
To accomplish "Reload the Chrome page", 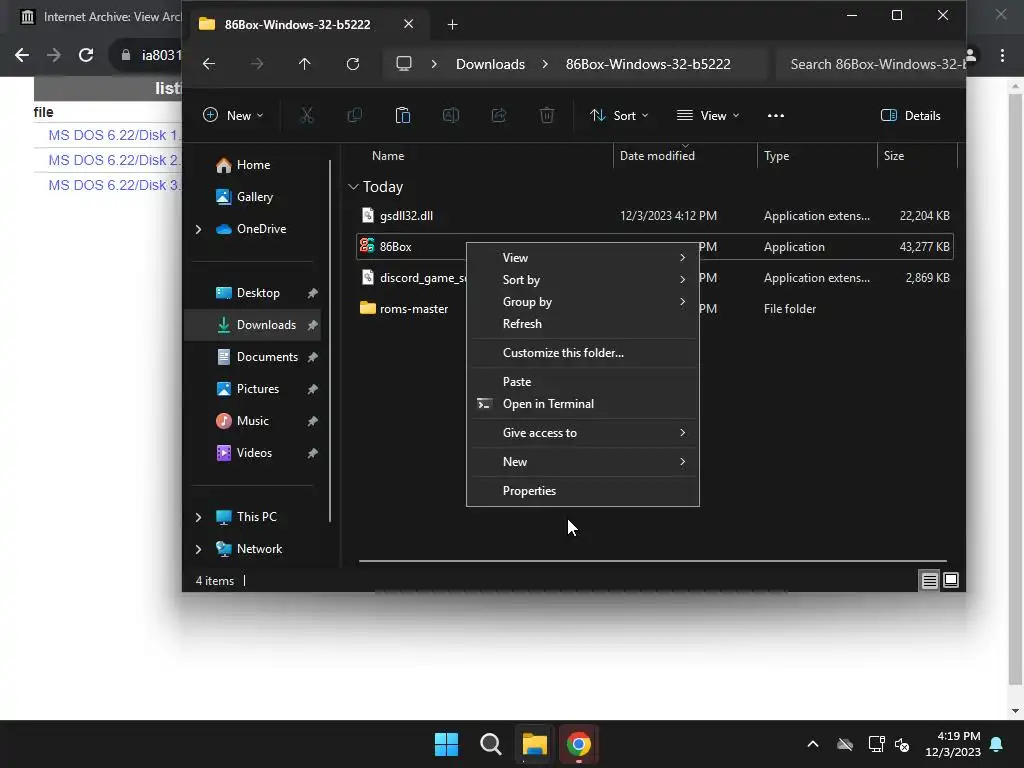I will click(x=86, y=55).
